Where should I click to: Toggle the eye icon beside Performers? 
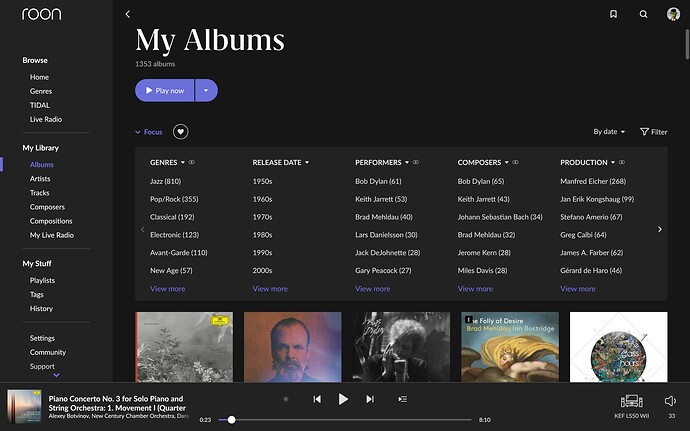coord(415,162)
